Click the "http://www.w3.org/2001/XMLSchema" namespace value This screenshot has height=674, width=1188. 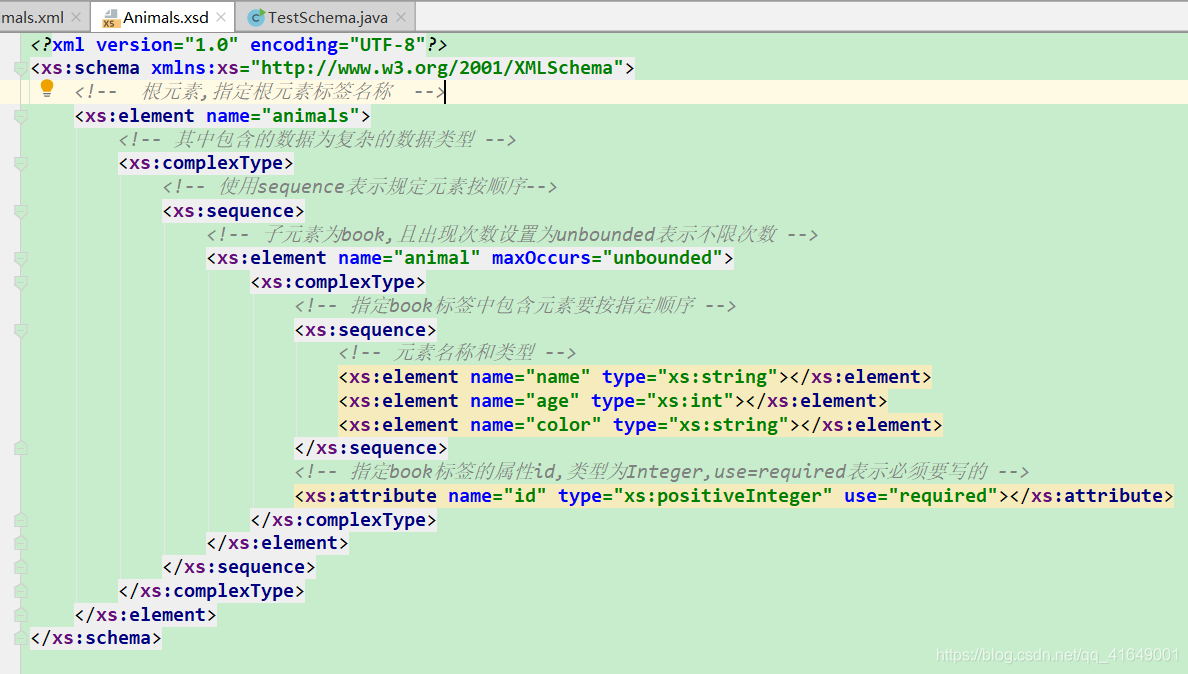point(437,68)
